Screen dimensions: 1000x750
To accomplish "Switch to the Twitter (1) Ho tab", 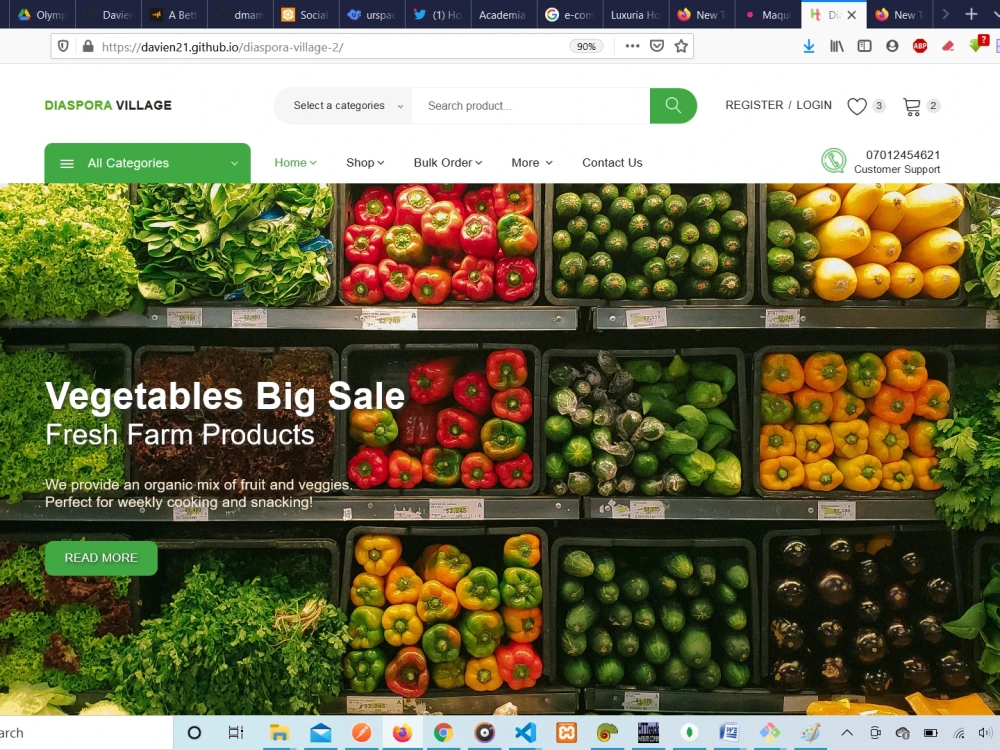I will coord(438,14).
